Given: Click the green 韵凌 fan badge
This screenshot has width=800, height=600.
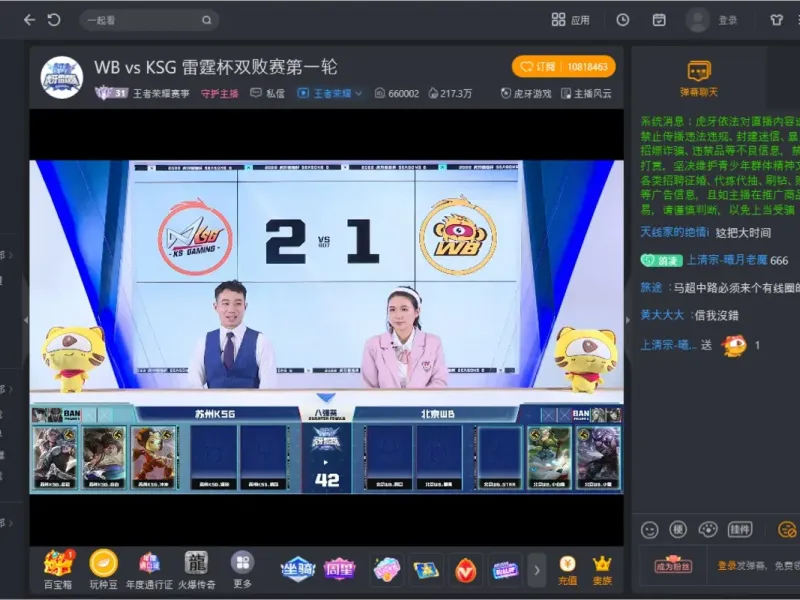Looking at the screenshot, I should (x=661, y=260).
